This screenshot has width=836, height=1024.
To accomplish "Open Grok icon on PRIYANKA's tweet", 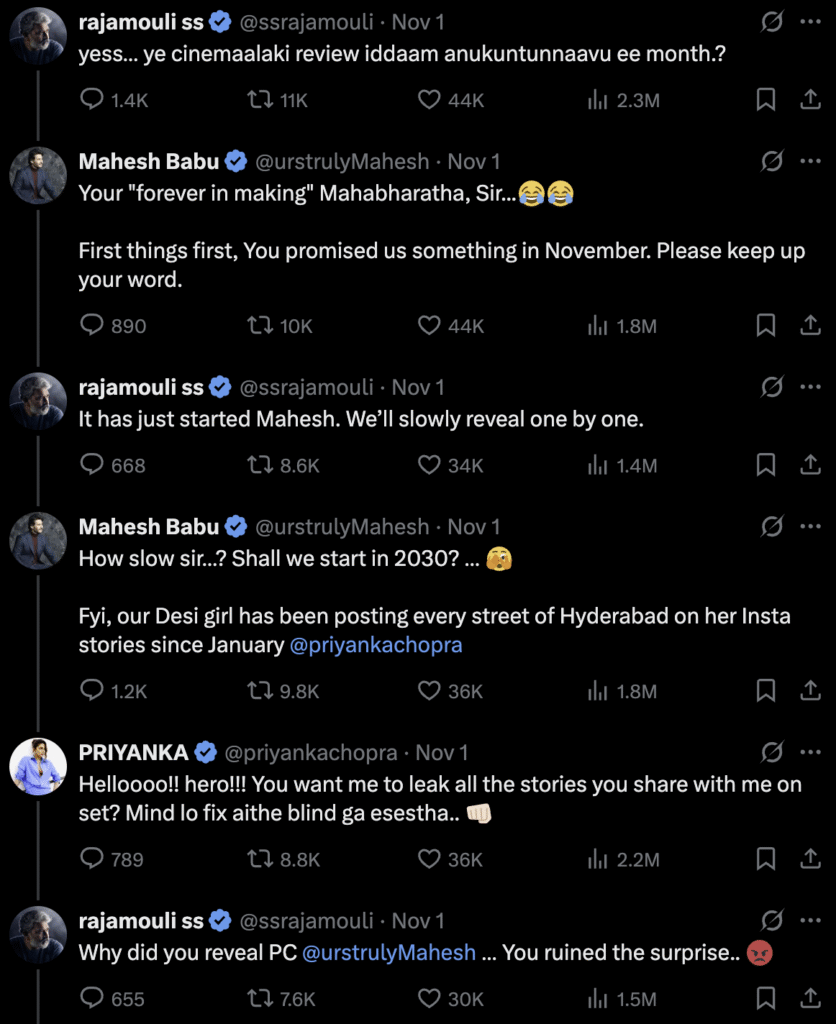I will point(771,752).
